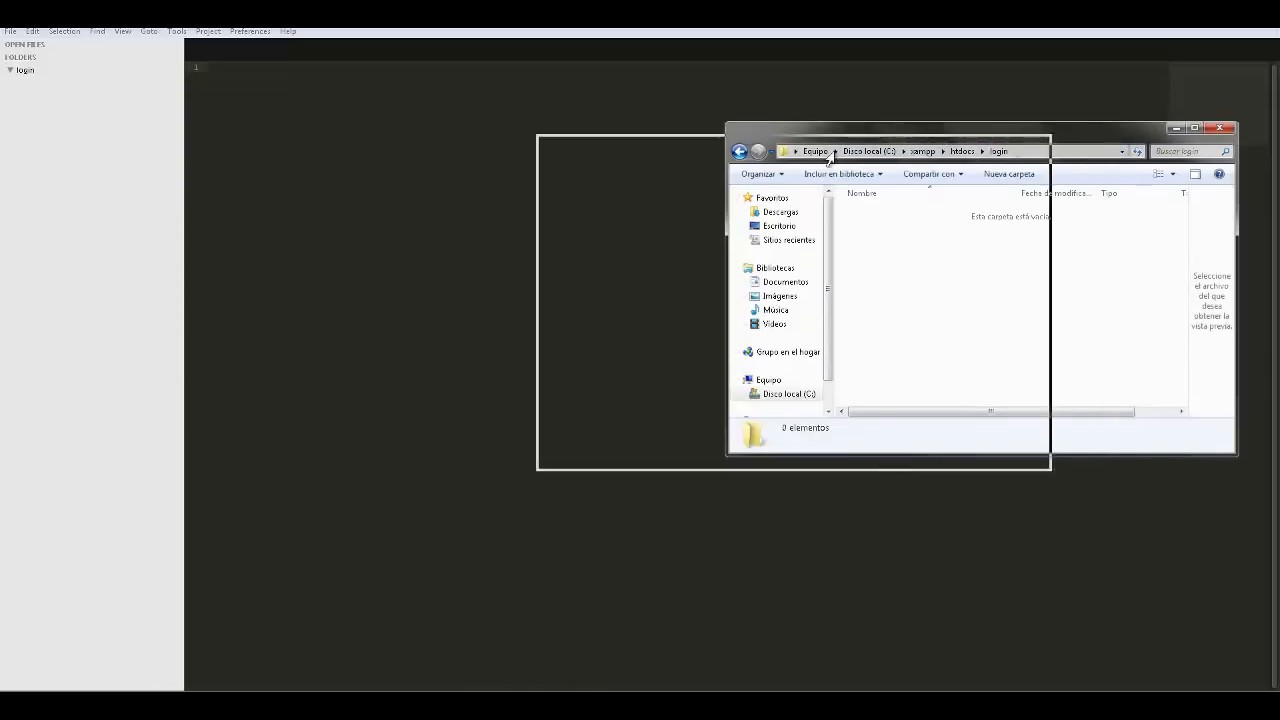
Task: Click the Favoritos star icon
Action: [748, 198]
